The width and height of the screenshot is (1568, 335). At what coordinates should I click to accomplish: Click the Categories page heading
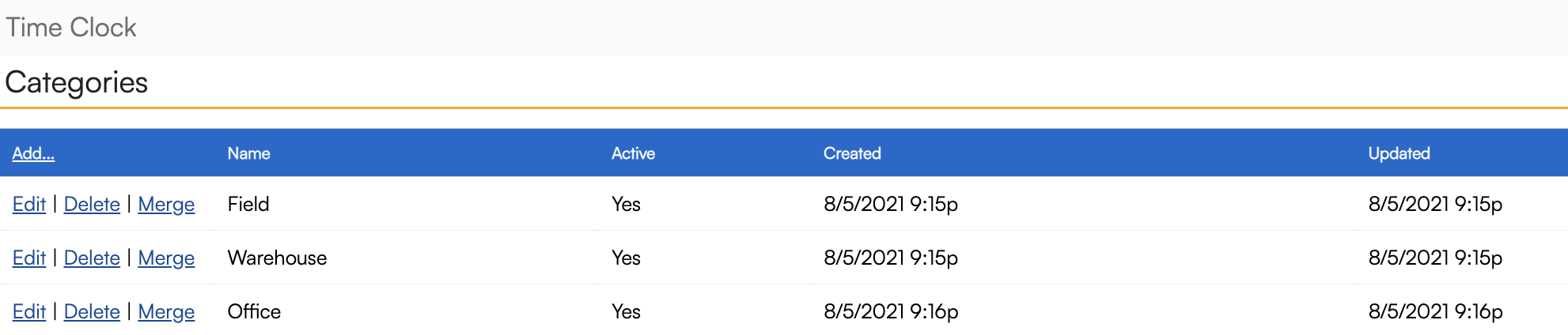click(x=77, y=82)
